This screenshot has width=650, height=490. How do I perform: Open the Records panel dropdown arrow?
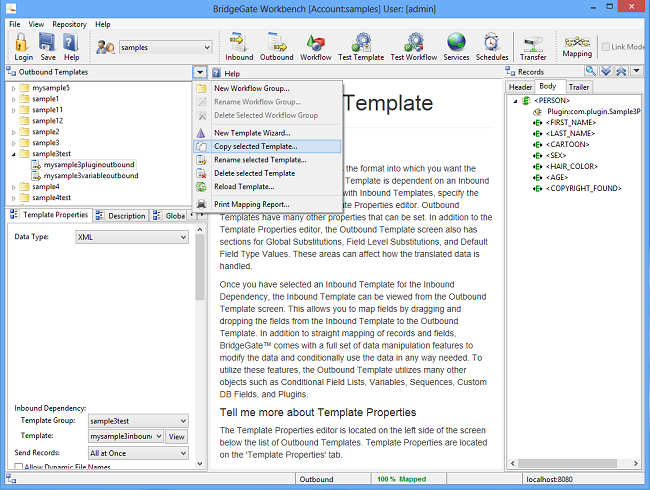tap(636, 71)
